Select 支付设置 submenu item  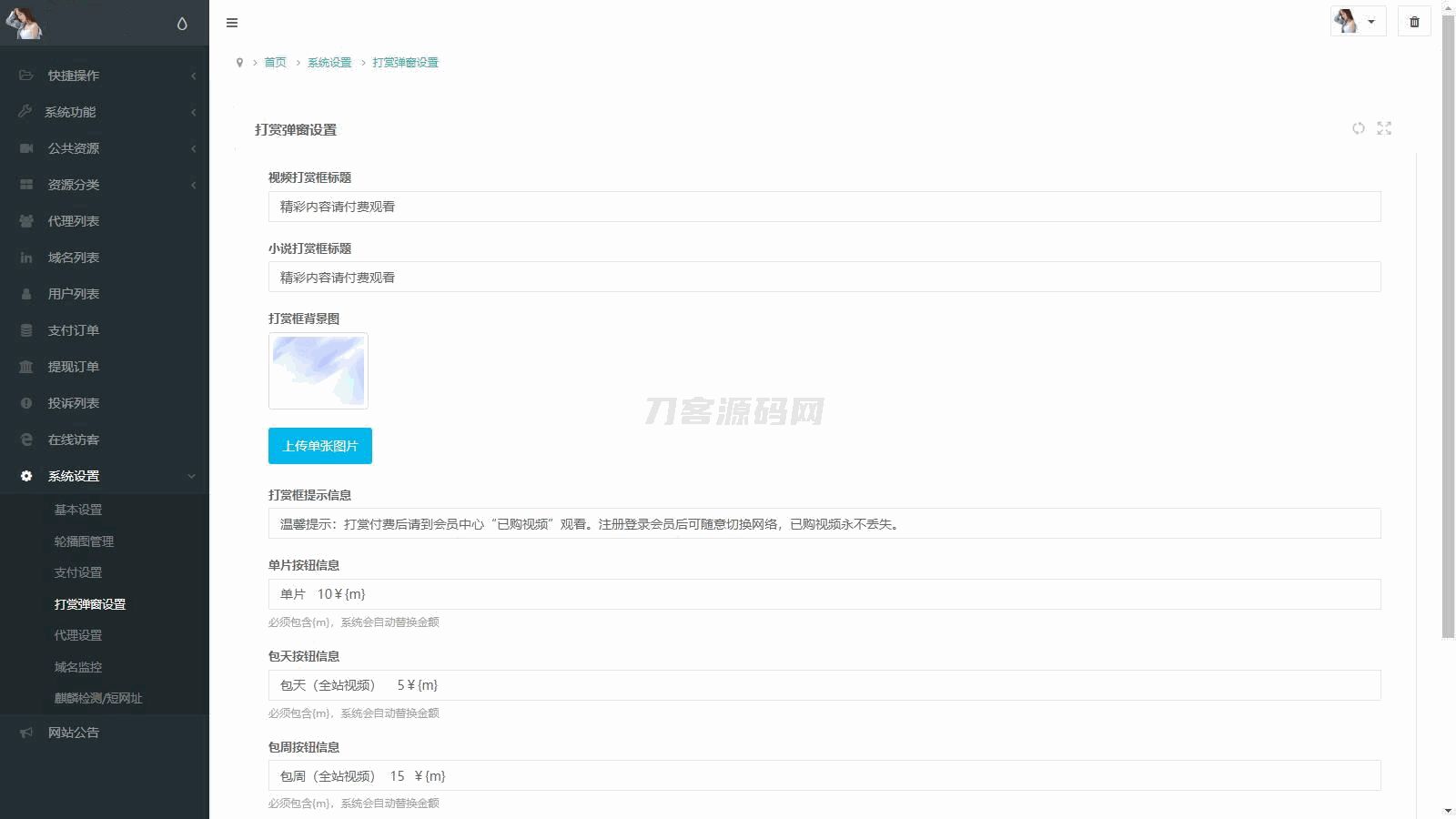point(78,572)
